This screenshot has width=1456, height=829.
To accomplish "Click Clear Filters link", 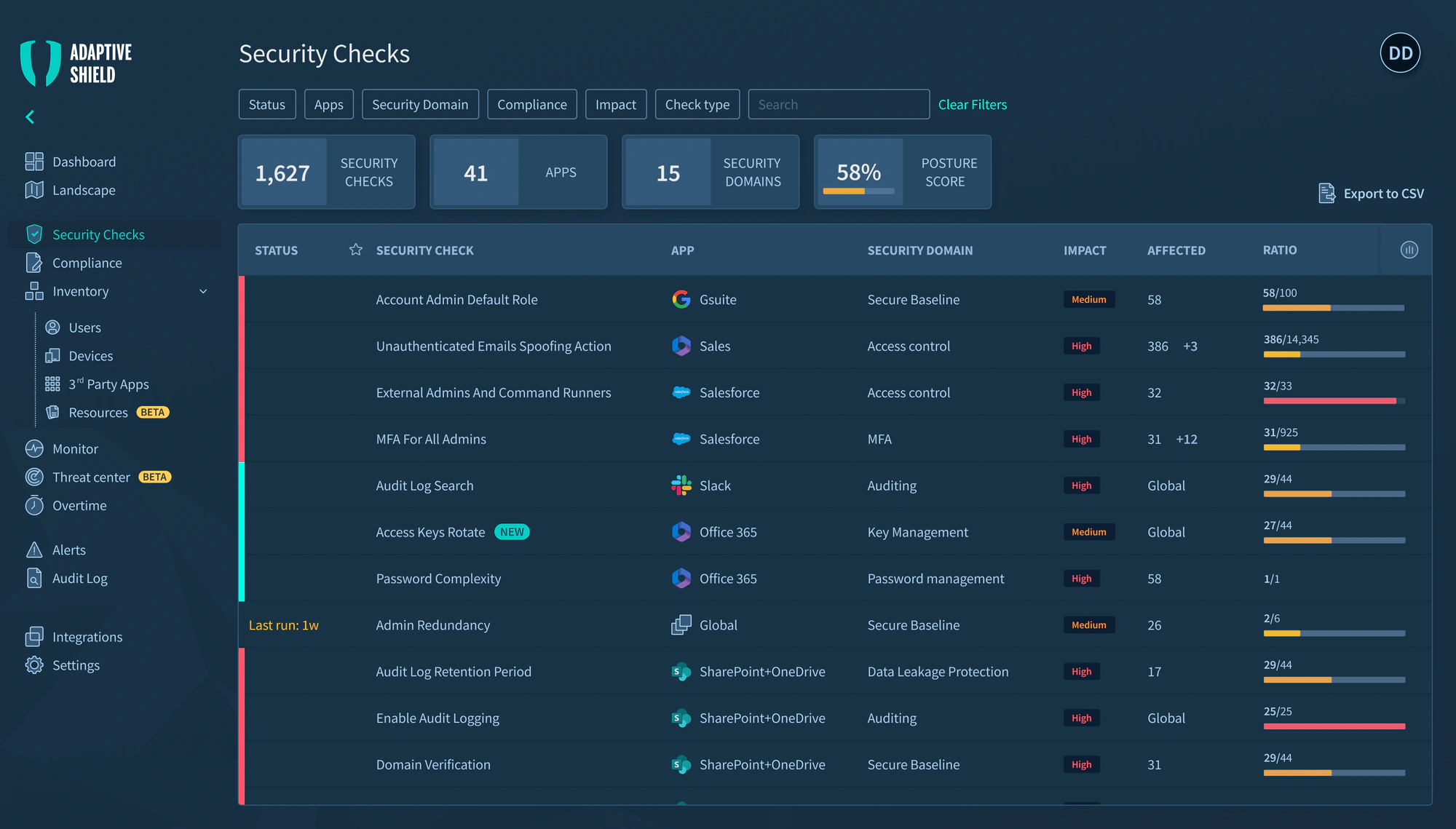I will pos(973,104).
